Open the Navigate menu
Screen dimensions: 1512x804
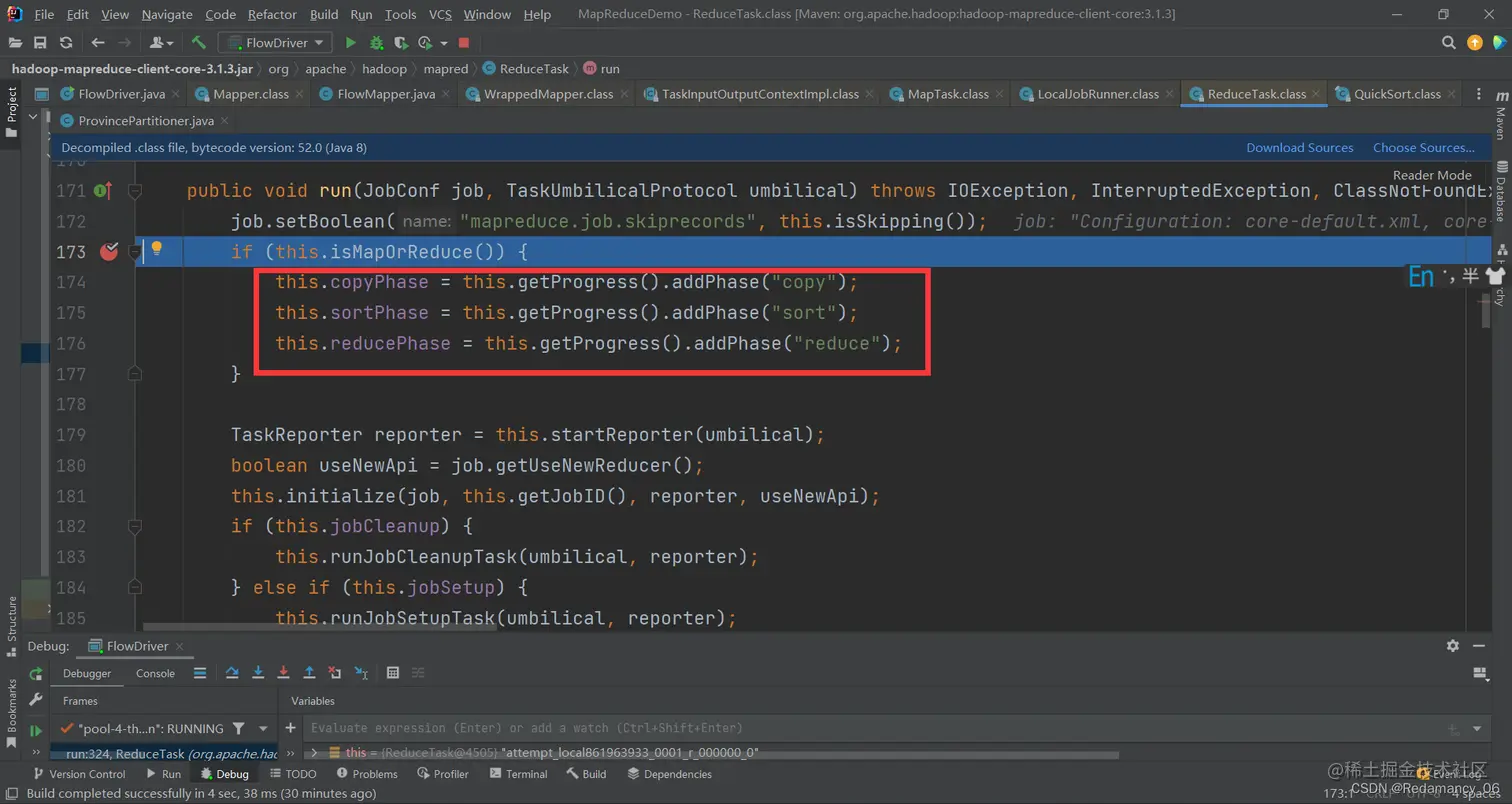pyautogui.click(x=167, y=14)
